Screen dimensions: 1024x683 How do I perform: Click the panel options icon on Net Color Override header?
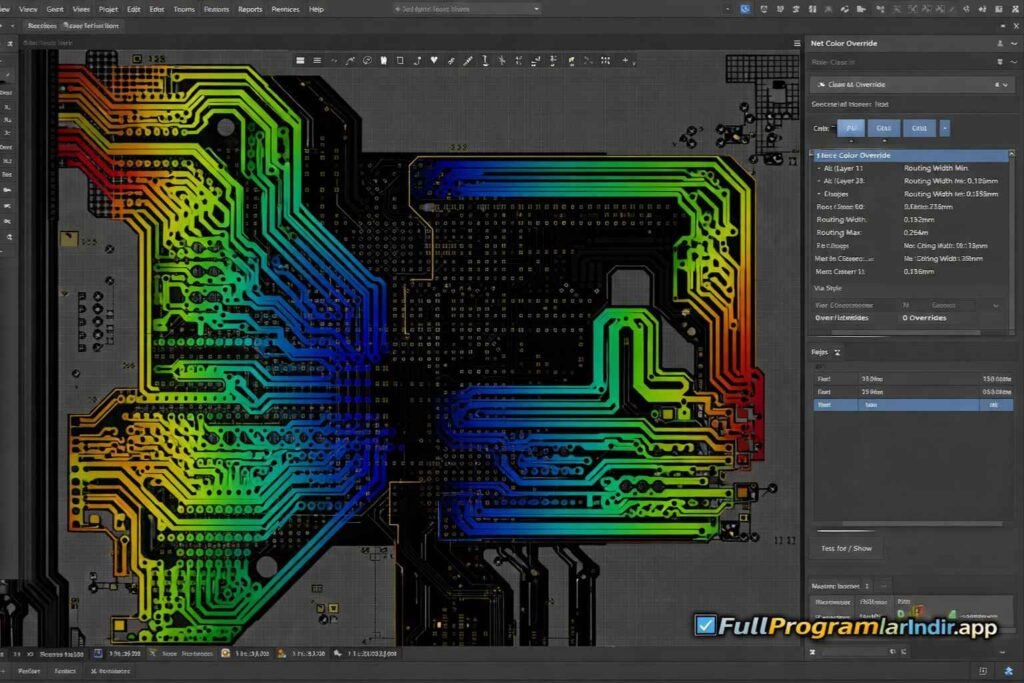pos(1000,43)
